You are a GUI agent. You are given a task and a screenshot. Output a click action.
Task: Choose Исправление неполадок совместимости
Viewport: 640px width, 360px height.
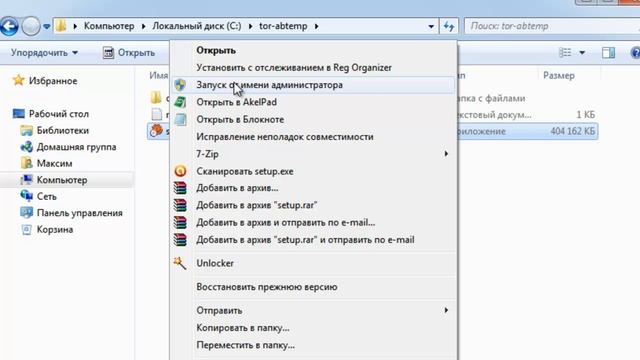tap(314, 137)
